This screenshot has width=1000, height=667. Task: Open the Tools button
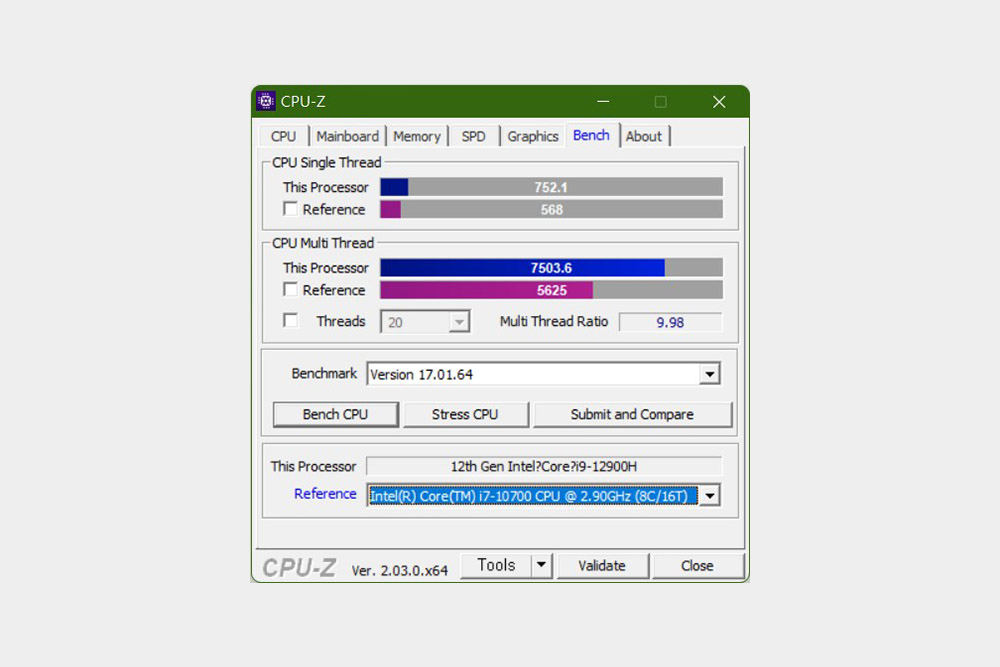(x=496, y=565)
